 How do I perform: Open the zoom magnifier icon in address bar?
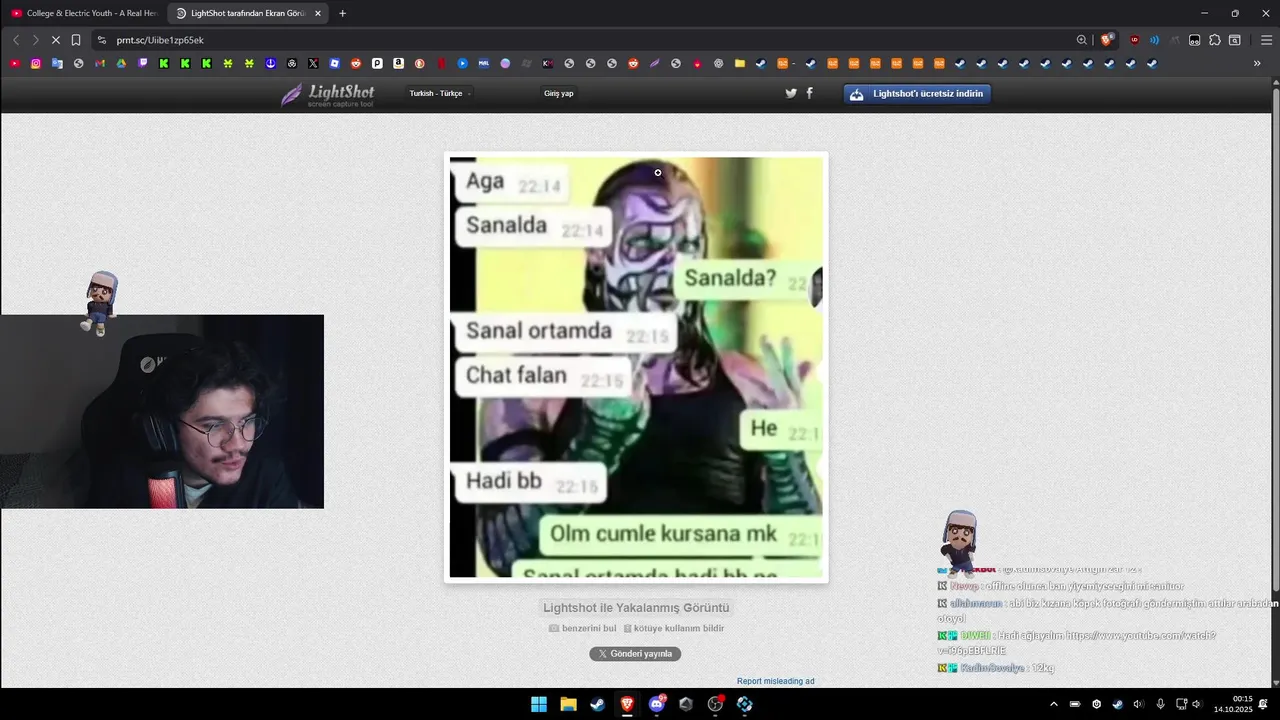point(1082,40)
